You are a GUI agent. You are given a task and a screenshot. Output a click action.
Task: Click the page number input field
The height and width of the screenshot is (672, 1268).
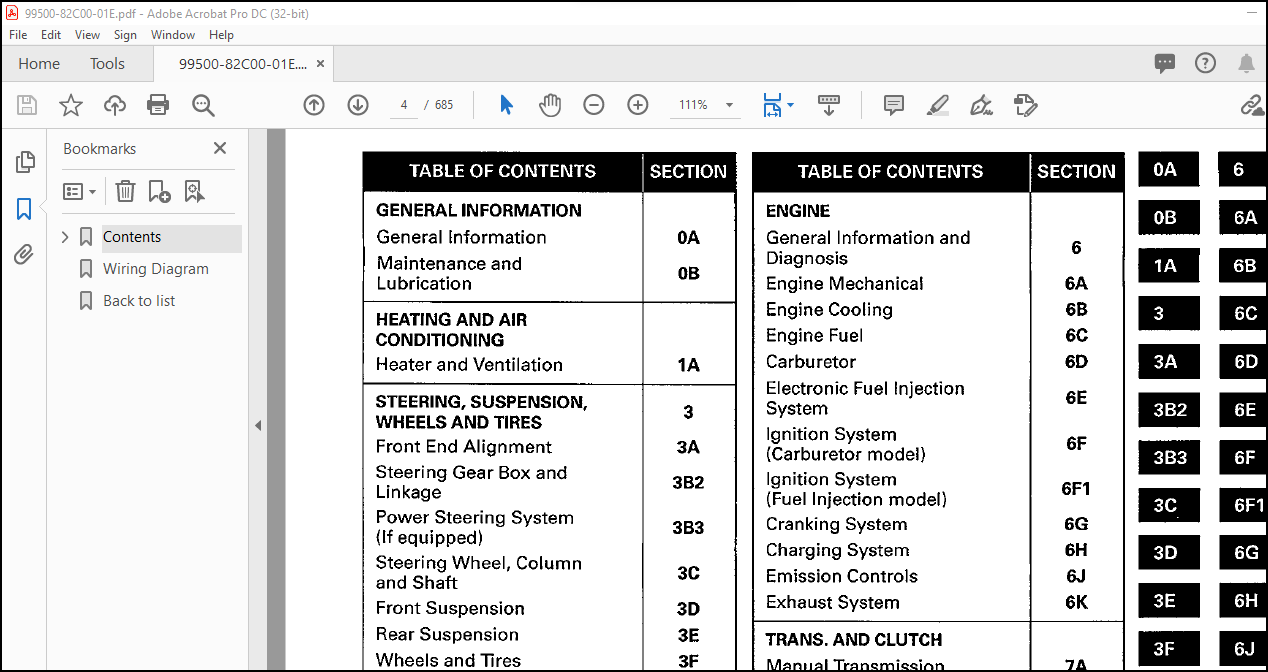click(403, 105)
